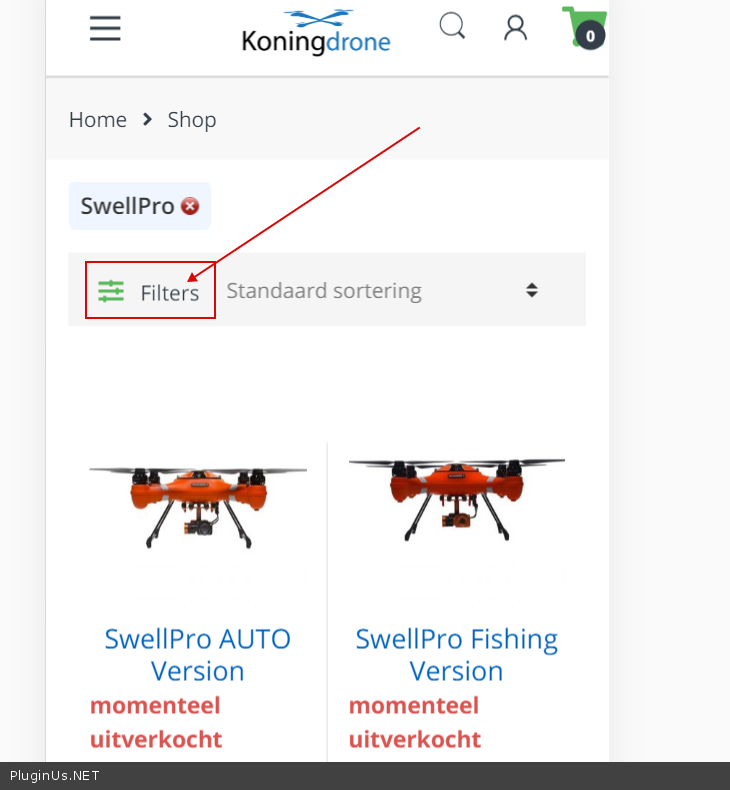Open the SwellPro AUTO Version title link
Screen dimensions: 730x790
198,654
